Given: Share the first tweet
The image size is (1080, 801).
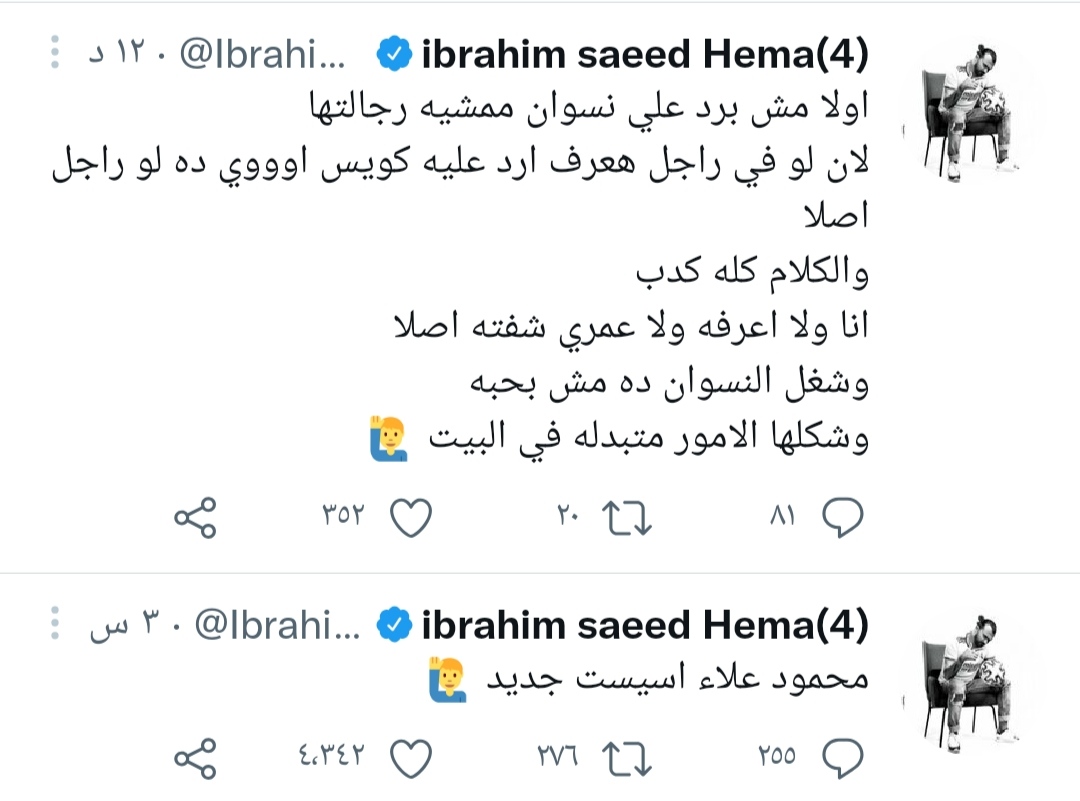Looking at the screenshot, I should coord(195,518).
